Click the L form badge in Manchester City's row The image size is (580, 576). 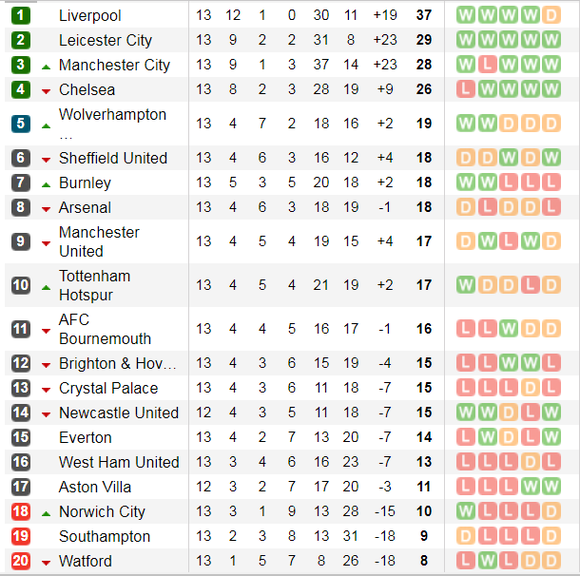[x=487, y=65]
